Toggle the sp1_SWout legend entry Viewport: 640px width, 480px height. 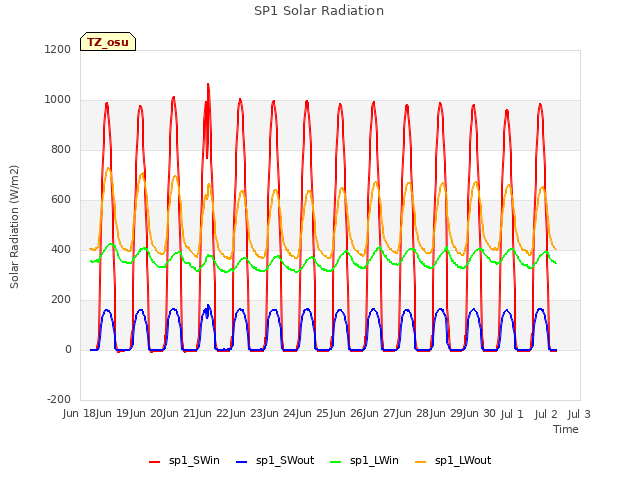pyautogui.click(x=275, y=461)
